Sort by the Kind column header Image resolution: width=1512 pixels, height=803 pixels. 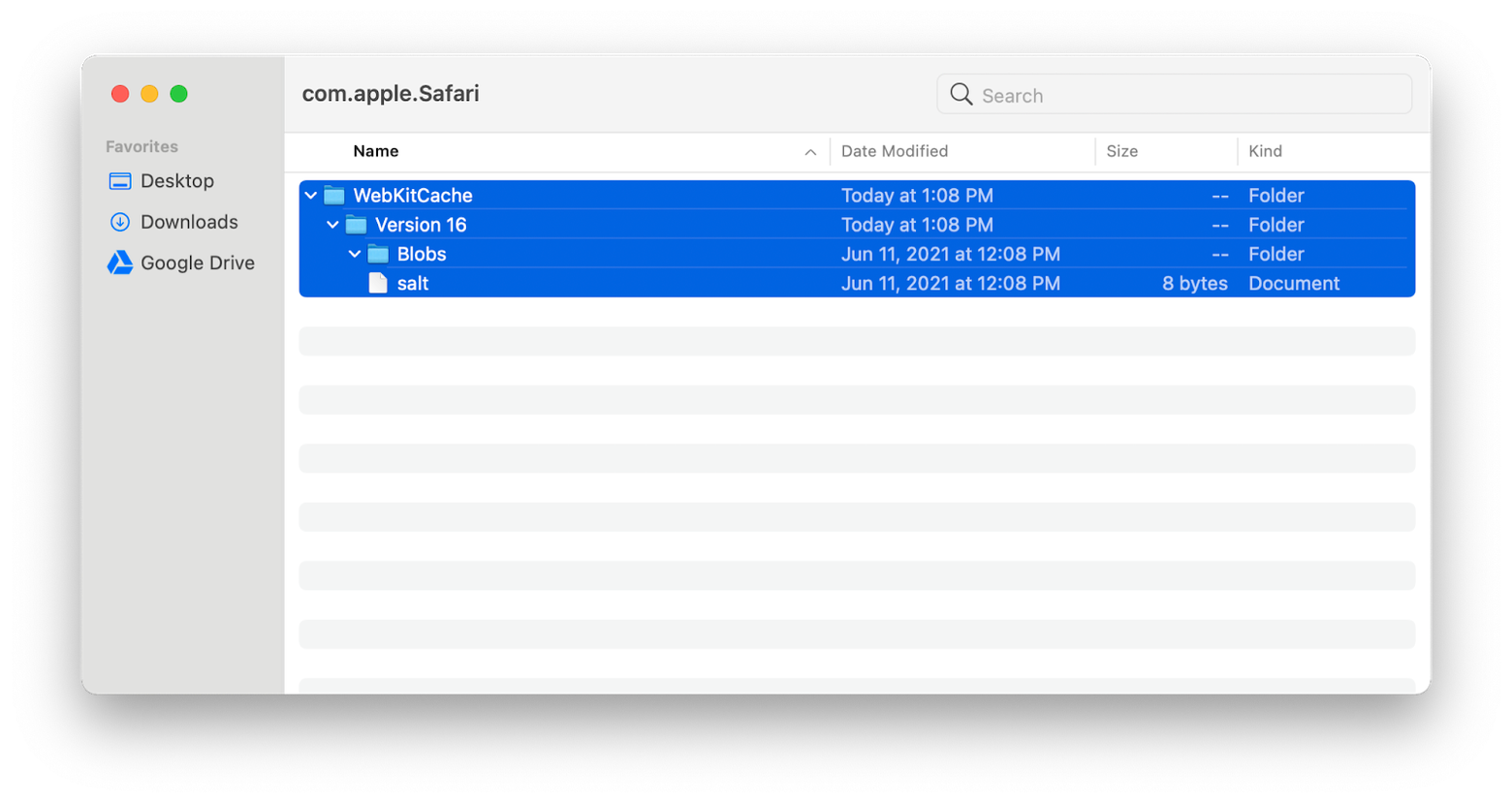click(x=1265, y=151)
